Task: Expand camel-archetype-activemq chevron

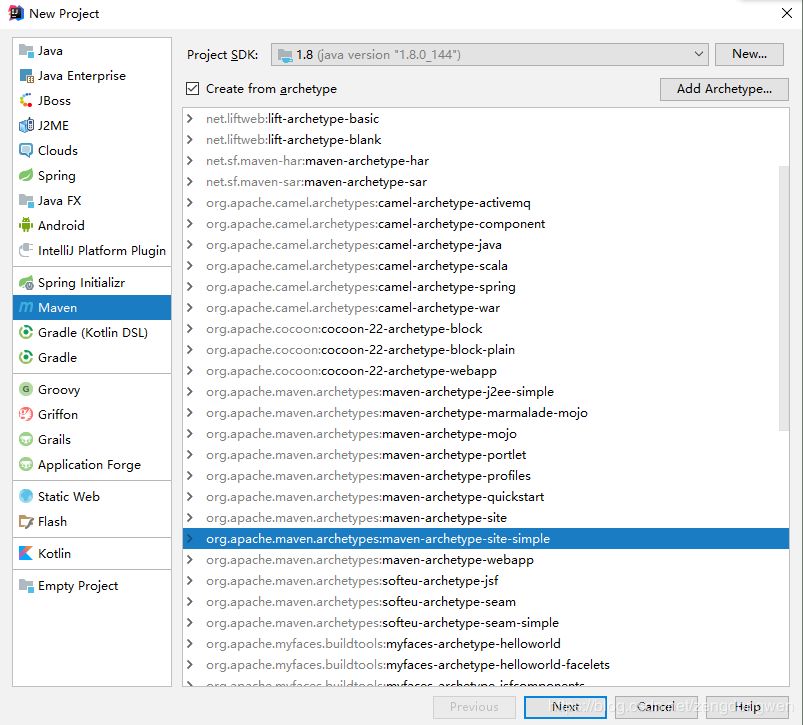Action: click(190, 202)
